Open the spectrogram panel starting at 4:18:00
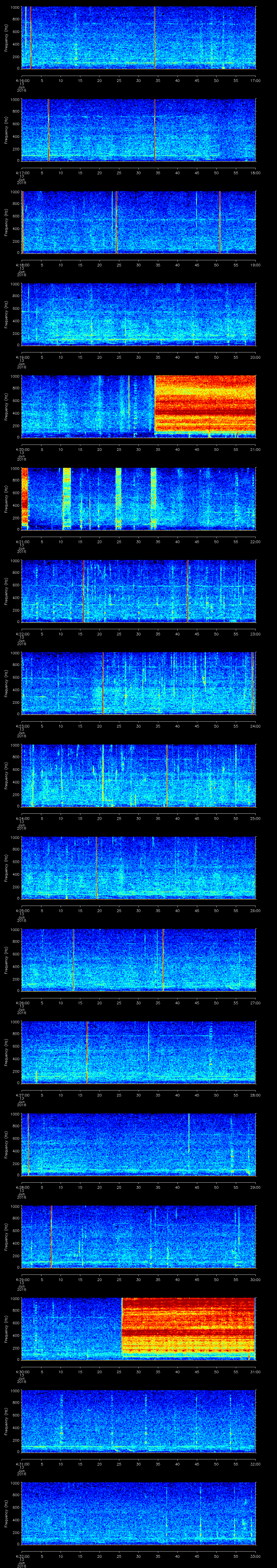Screen dimensions: 277x1568 point(139,222)
